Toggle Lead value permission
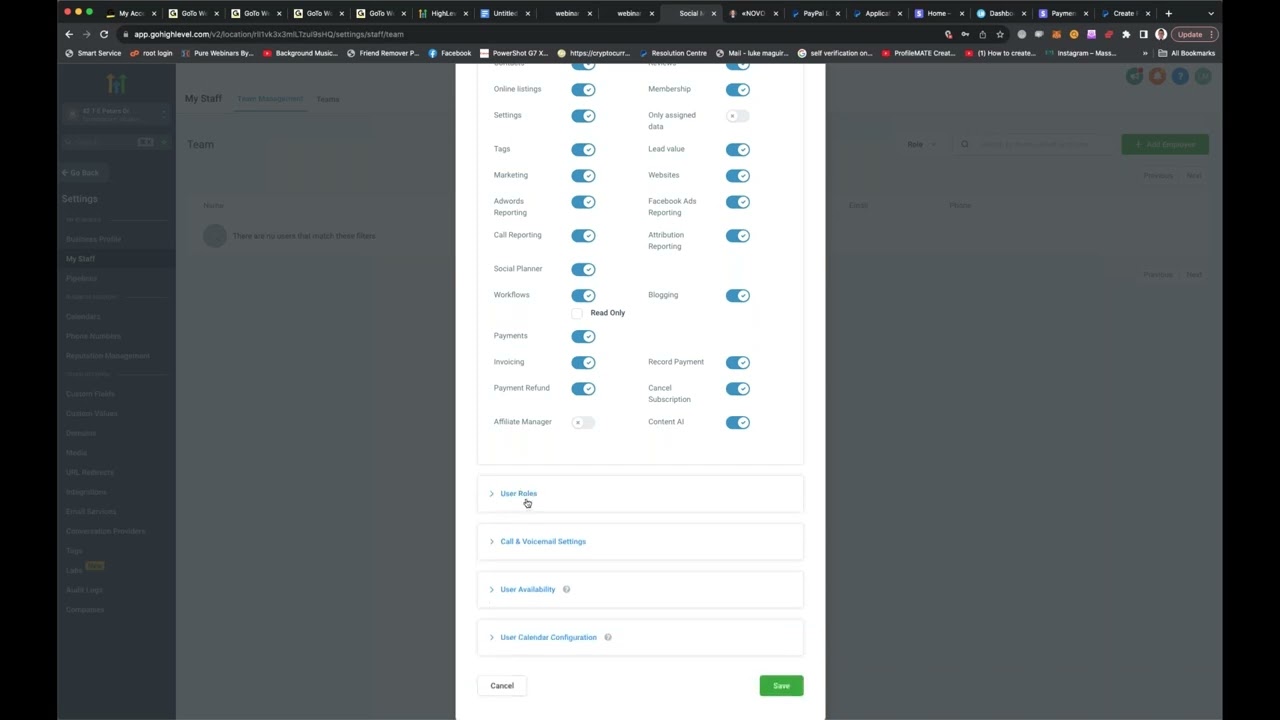Viewport: 1280px width, 720px height. tap(738, 150)
